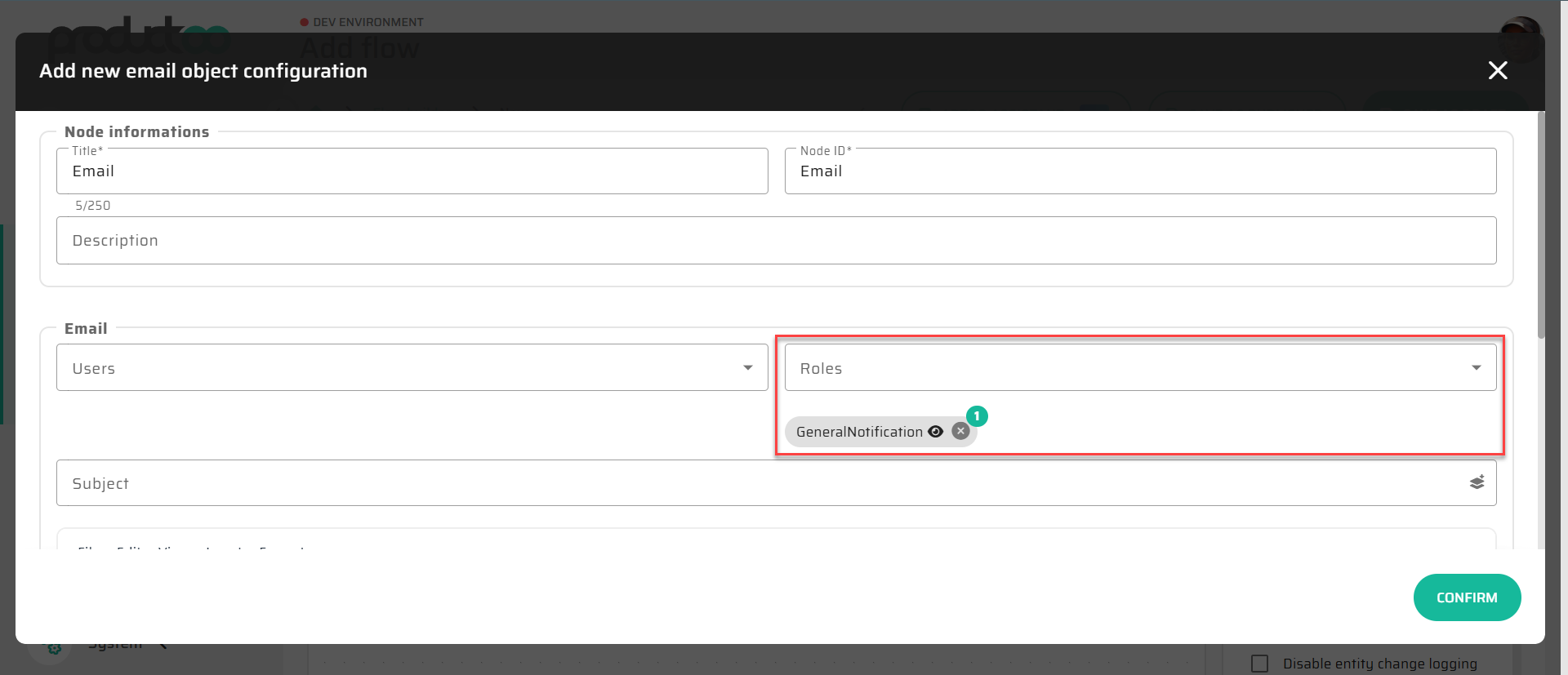Select the GeneralNotification chip label
The height and width of the screenshot is (675, 1568).
[x=859, y=432]
